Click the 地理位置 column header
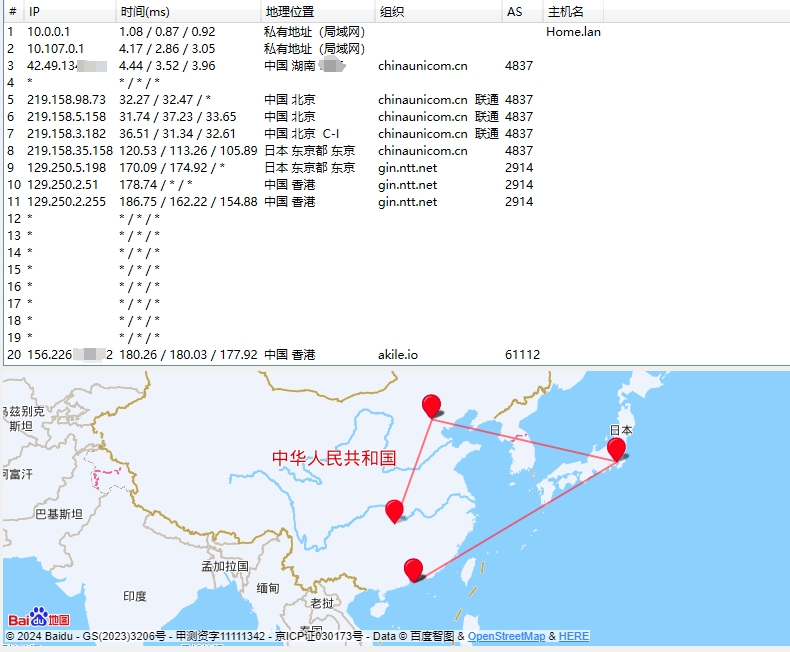This screenshot has height=652, width=790. point(318,11)
